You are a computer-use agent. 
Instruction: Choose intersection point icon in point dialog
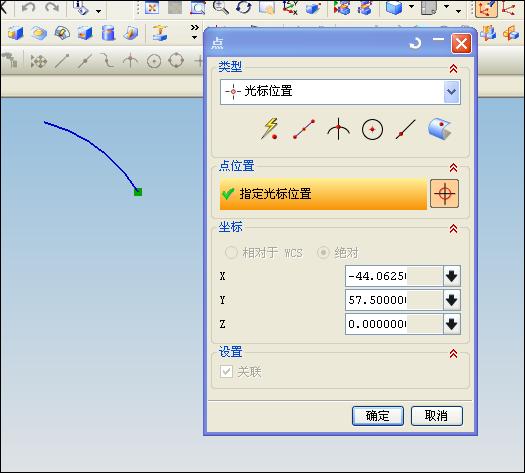pyautogui.click(x=338, y=129)
